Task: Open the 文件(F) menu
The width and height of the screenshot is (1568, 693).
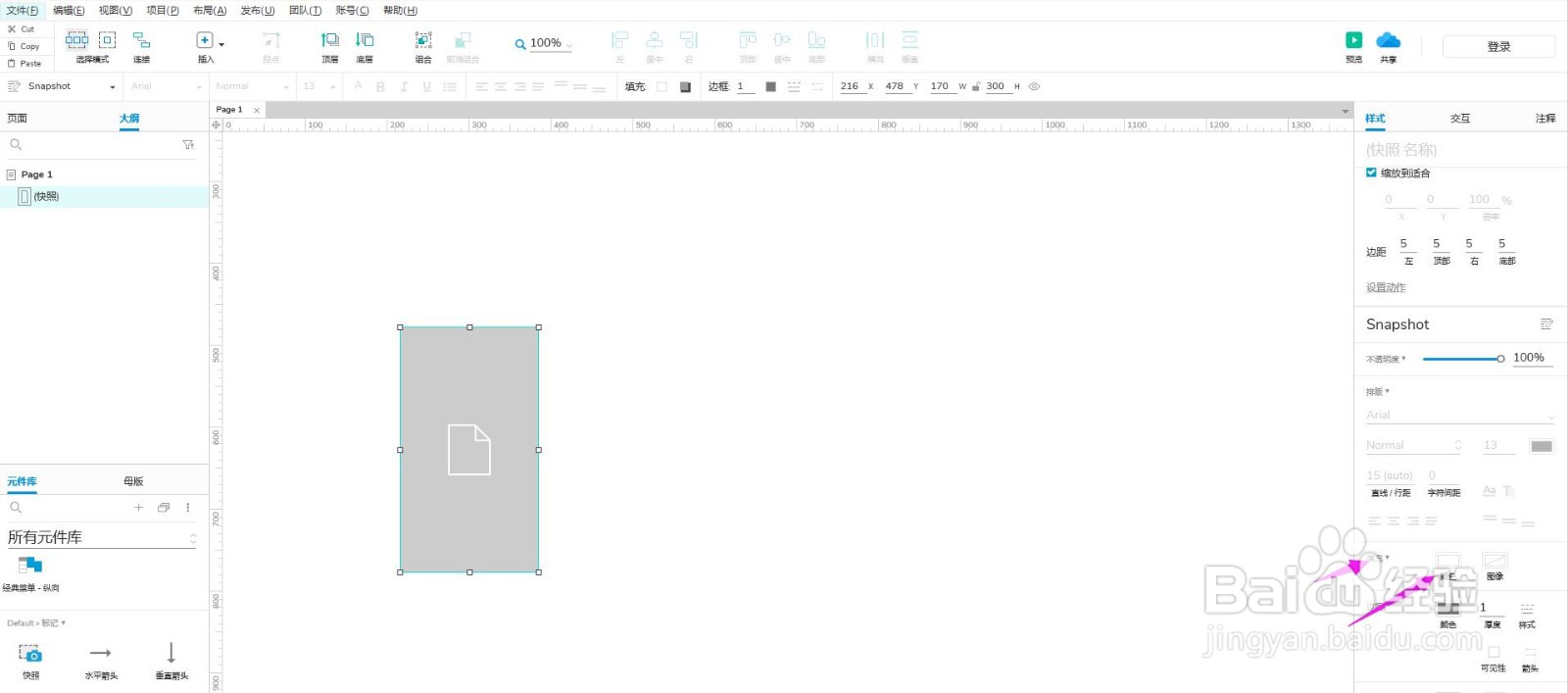Action: 23,10
